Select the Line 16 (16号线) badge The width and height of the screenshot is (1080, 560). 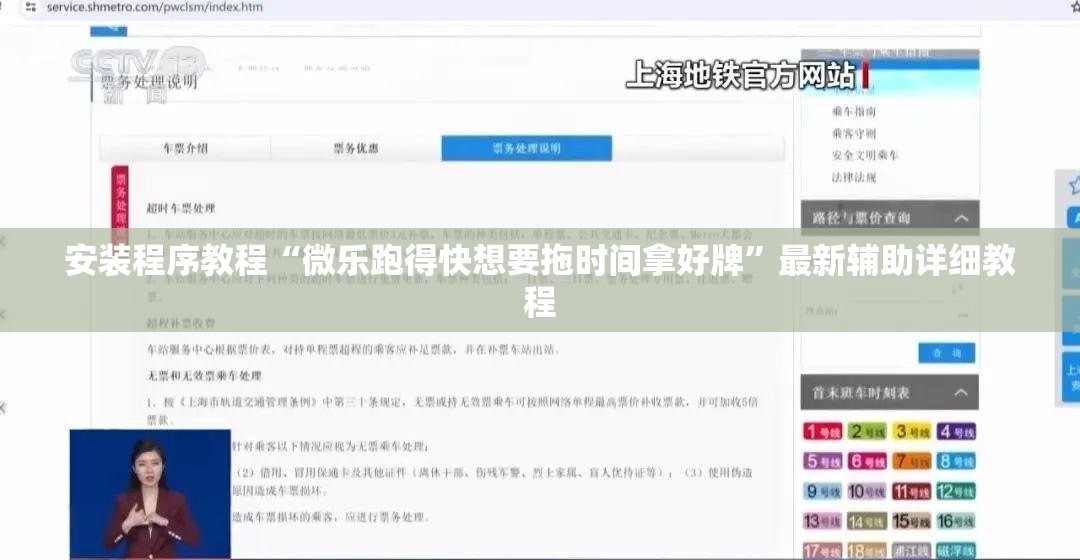click(956, 521)
